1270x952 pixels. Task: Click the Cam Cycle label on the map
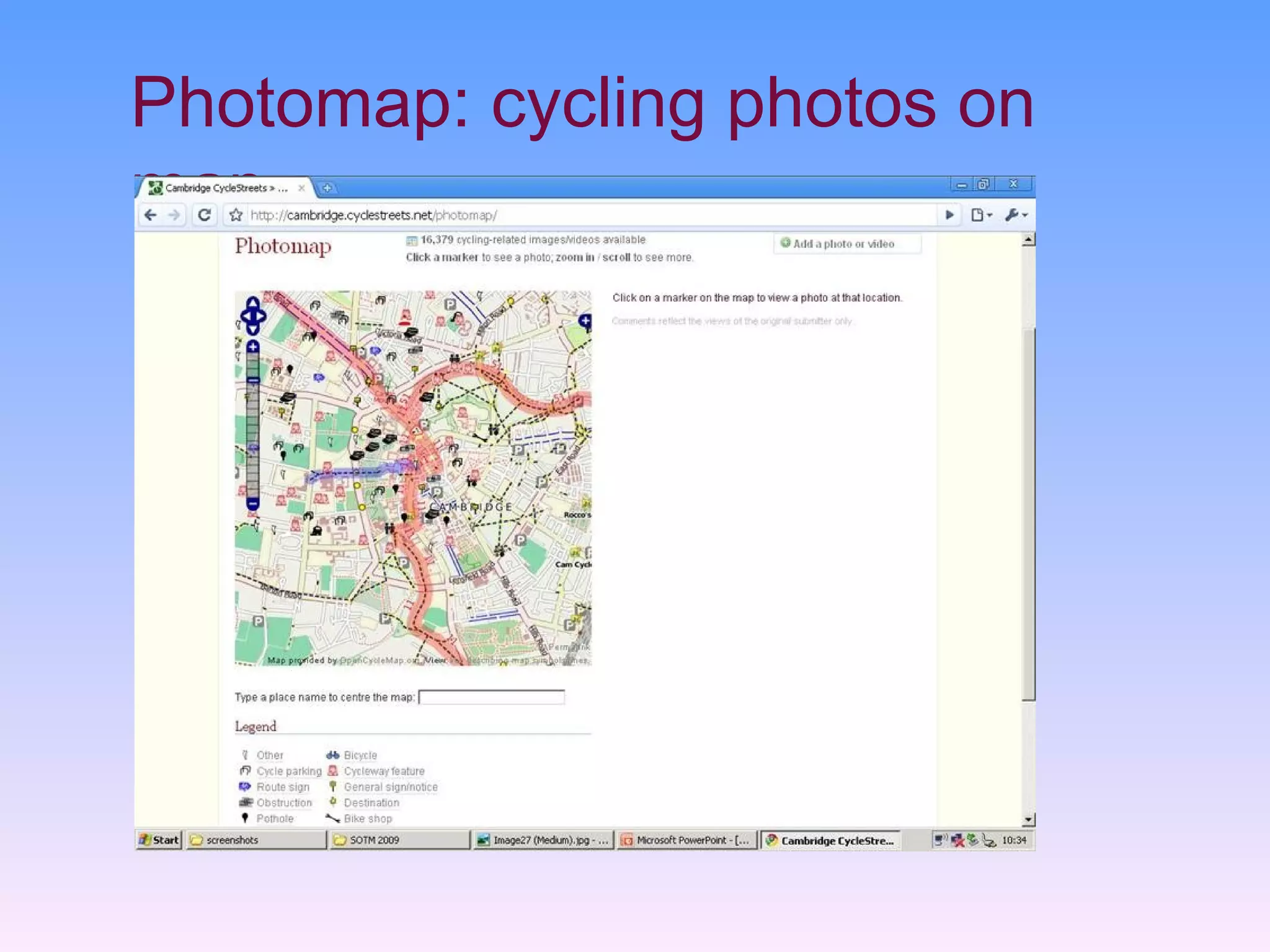[573, 565]
